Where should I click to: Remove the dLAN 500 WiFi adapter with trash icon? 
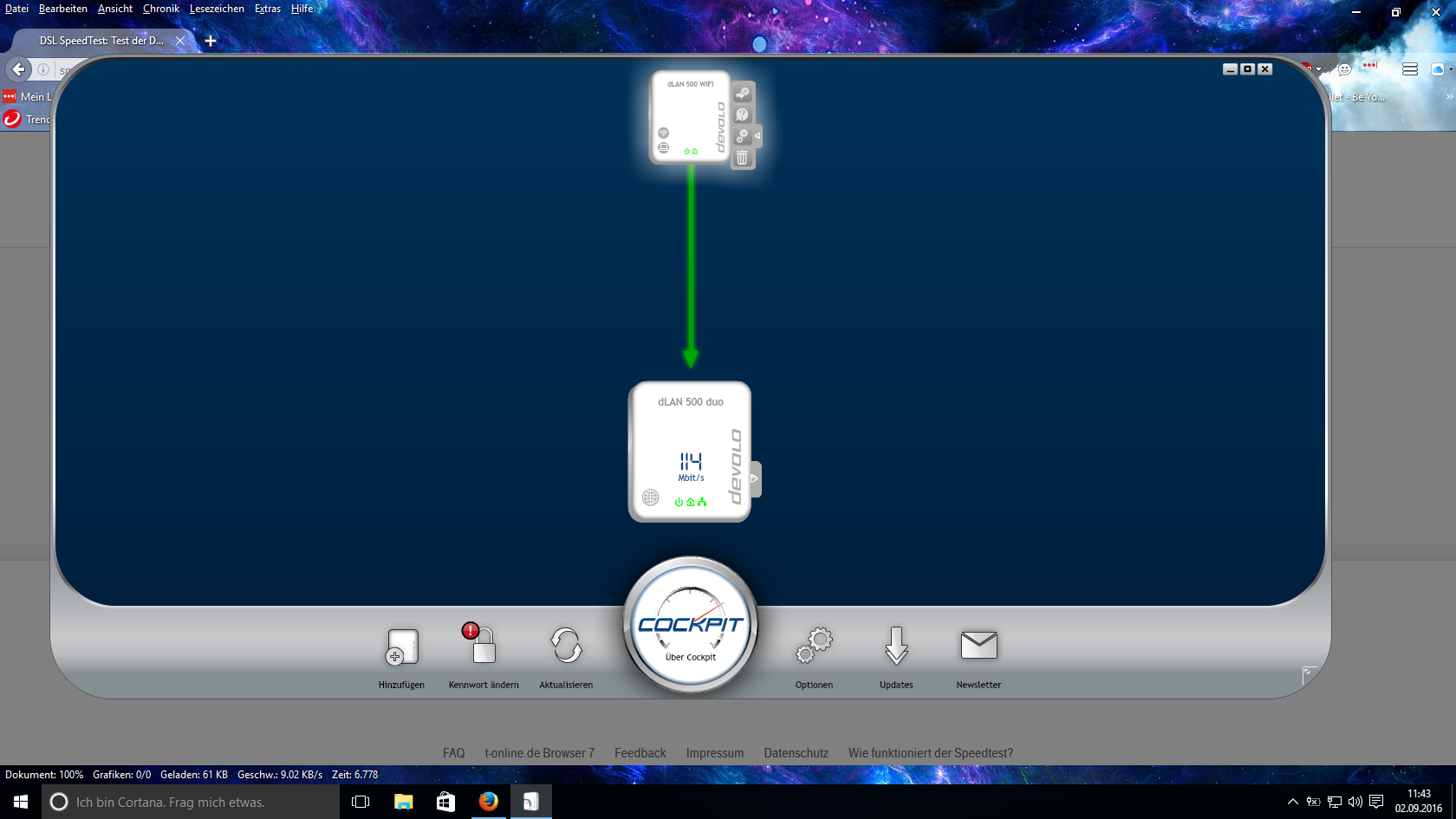[743, 158]
